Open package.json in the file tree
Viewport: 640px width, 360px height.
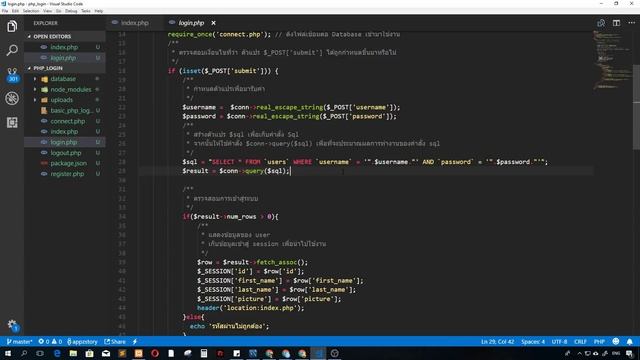click(65, 163)
